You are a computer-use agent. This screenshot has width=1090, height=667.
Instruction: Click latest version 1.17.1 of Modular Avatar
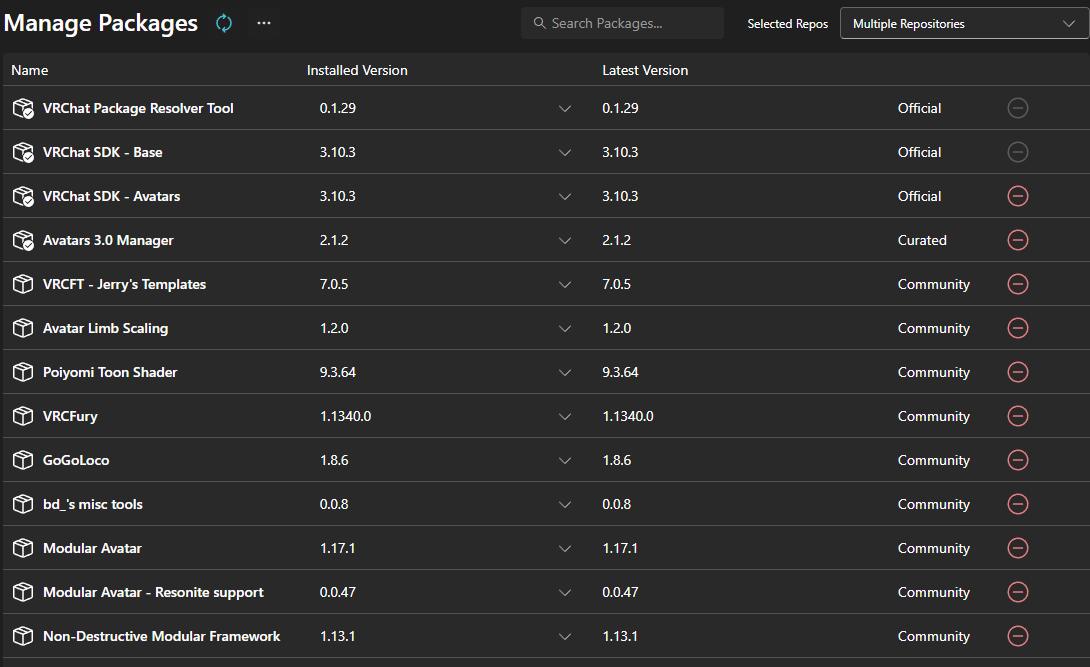point(619,548)
